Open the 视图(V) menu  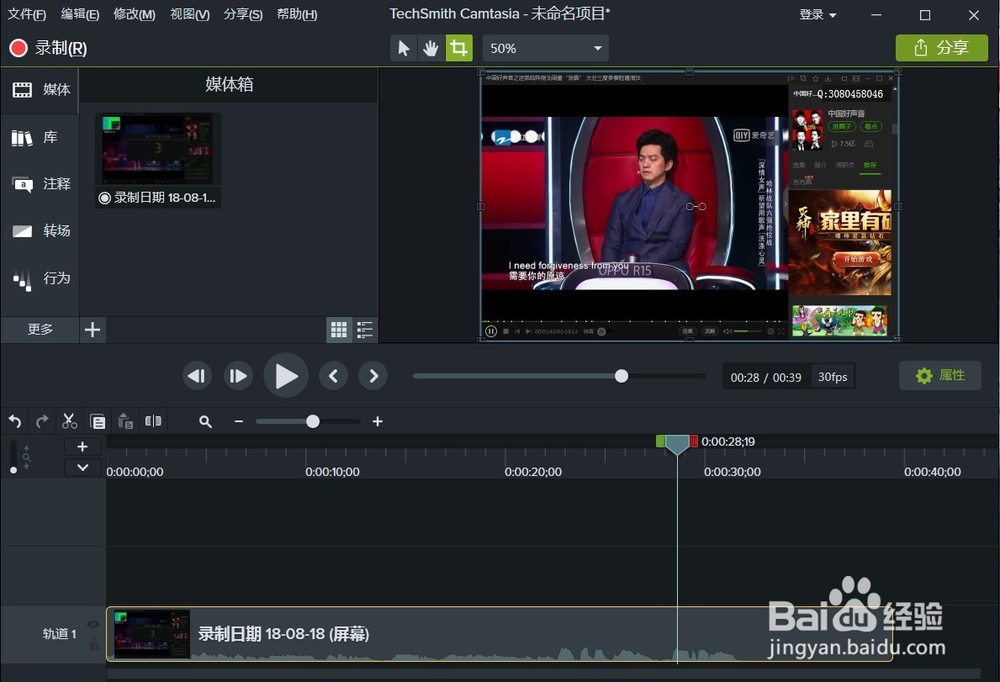189,14
